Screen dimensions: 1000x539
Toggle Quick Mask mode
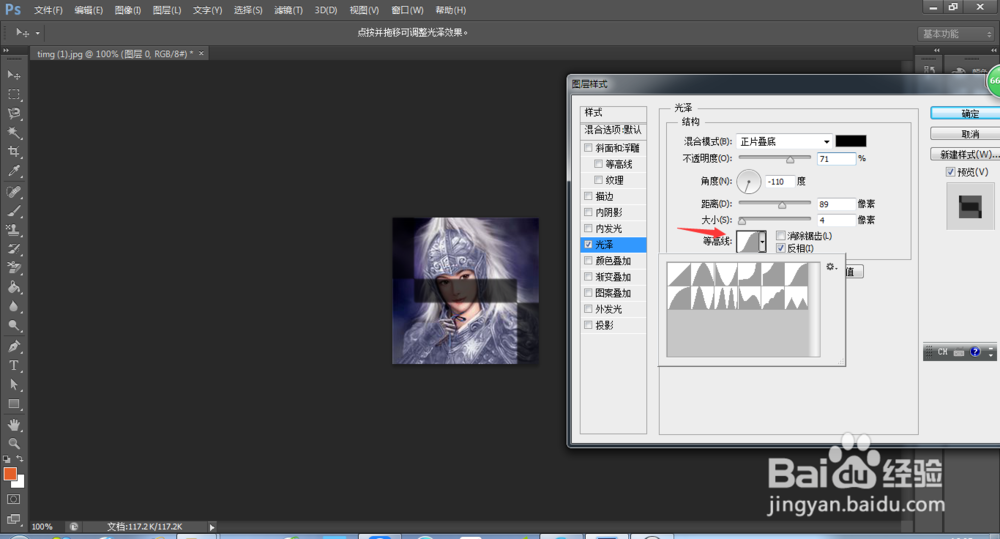(x=13, y=499)
